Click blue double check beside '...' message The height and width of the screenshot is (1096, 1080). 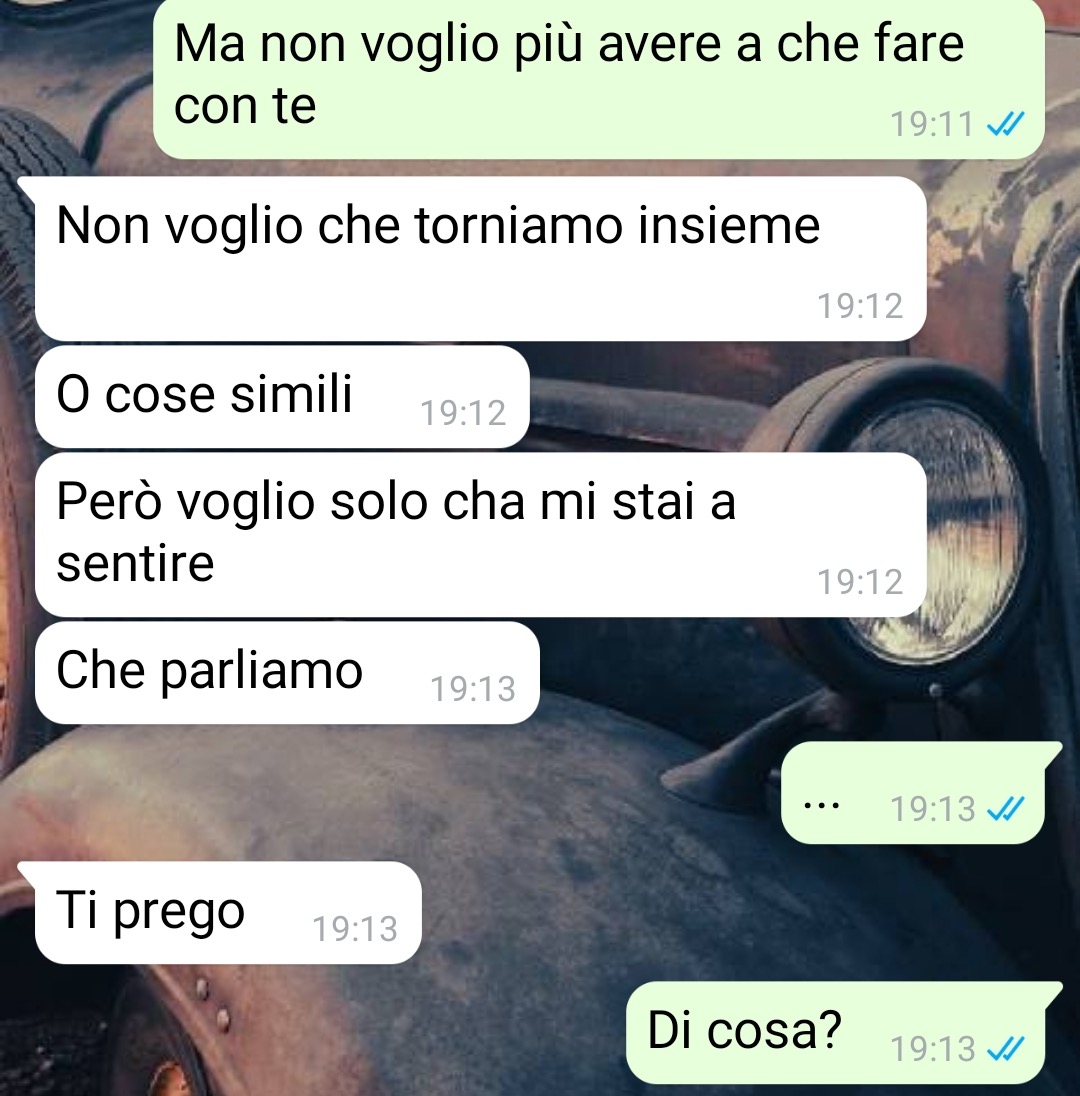pos(1005,809)
